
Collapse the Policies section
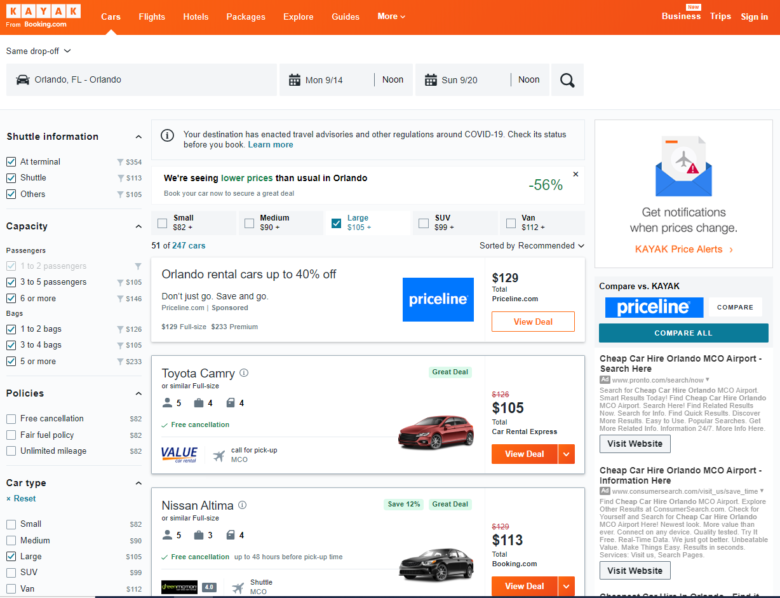click(x=138, y=394)
